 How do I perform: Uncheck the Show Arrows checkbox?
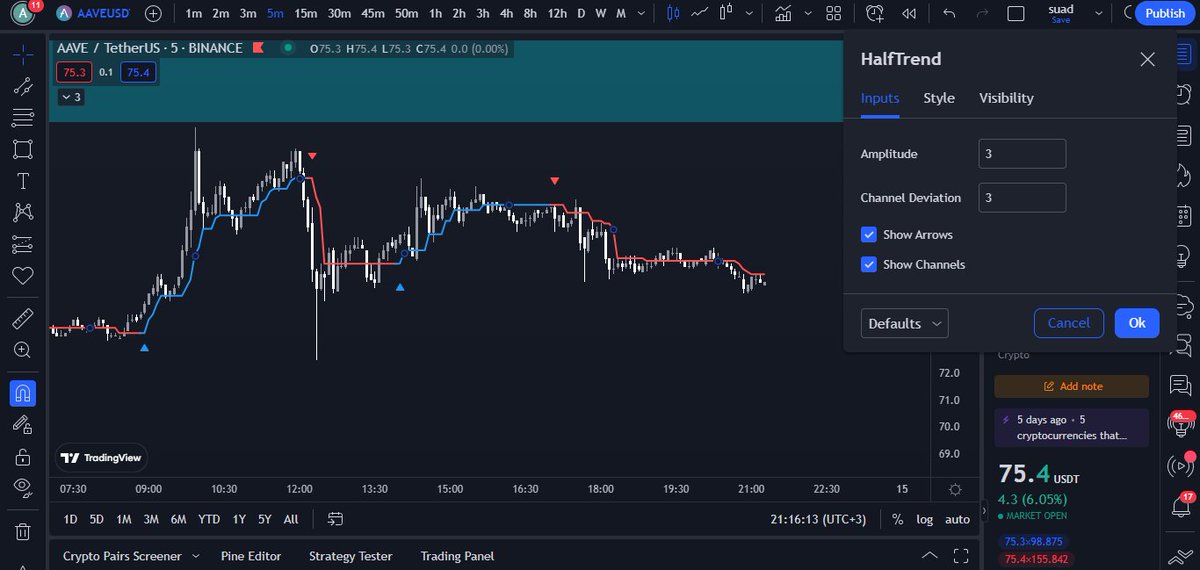869,235
